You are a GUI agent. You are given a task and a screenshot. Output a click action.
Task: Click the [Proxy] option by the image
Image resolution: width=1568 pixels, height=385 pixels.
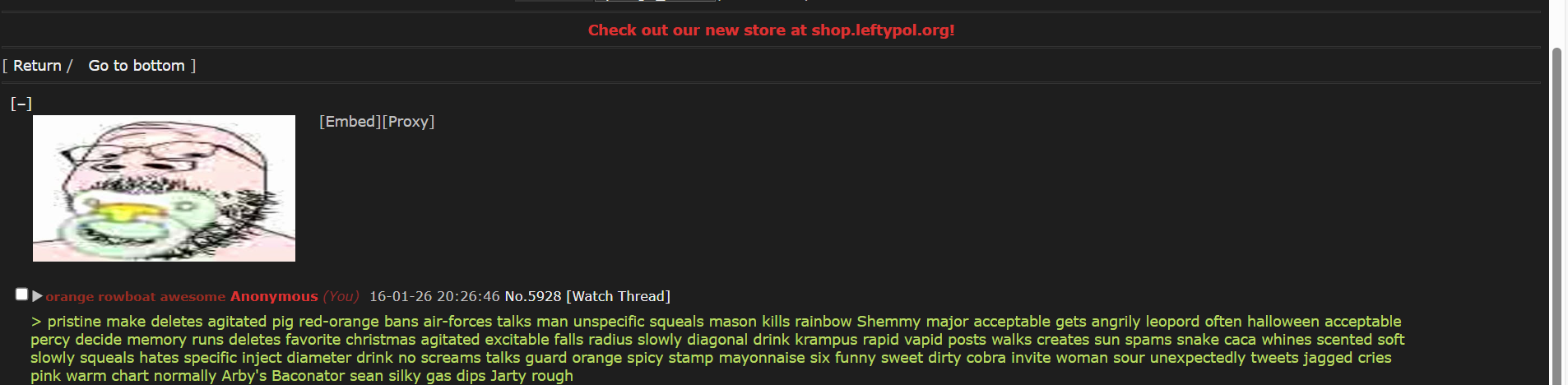point(409,122)
